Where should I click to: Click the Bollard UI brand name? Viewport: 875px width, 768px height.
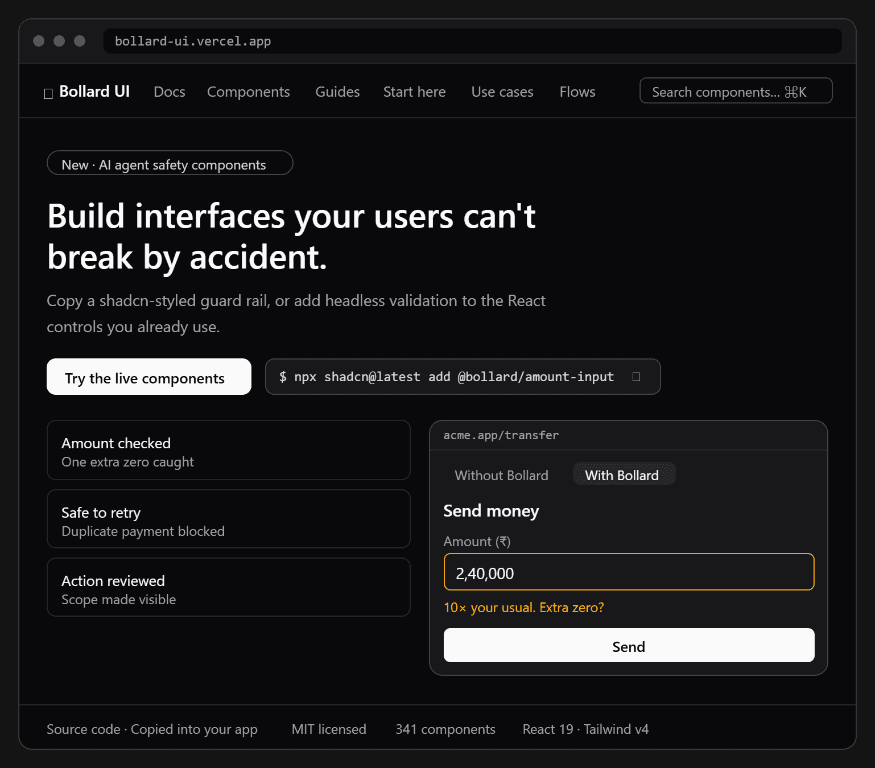click(94, 92)
